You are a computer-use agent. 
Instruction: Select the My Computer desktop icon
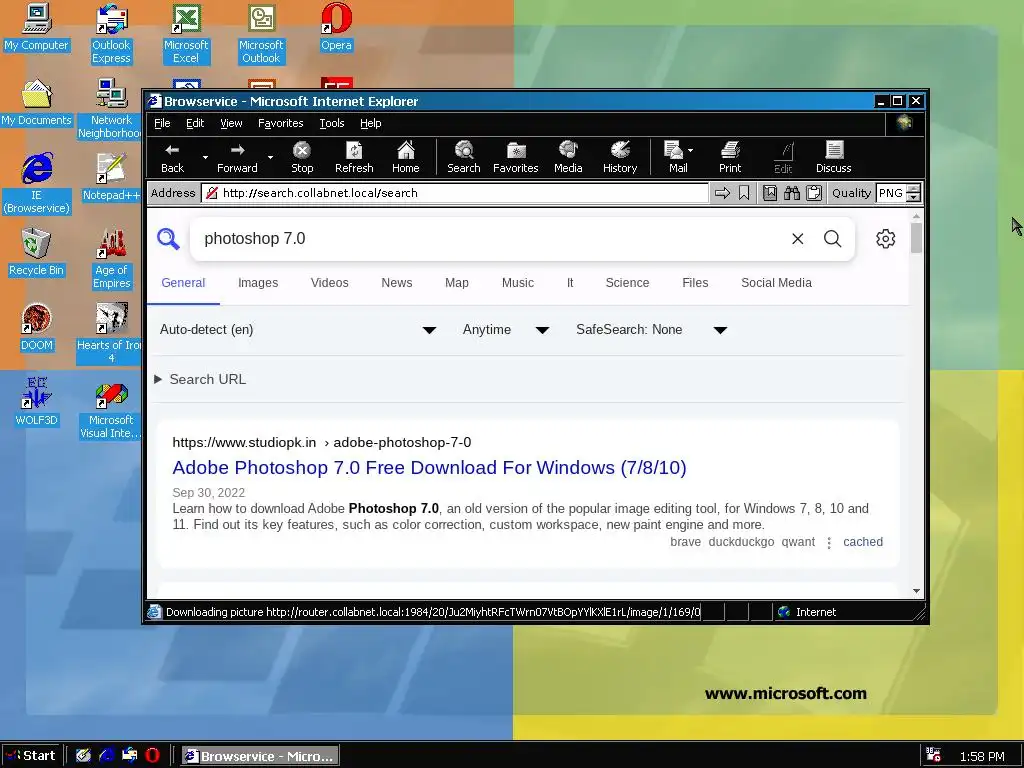(37, 27)
